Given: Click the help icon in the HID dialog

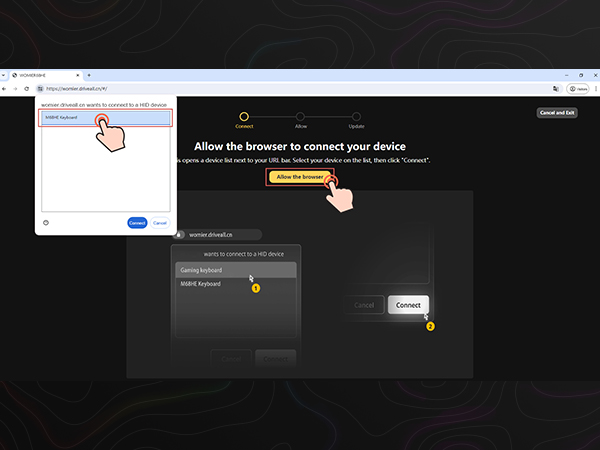Looking at the screenshot, I should (x=47, y=222).
